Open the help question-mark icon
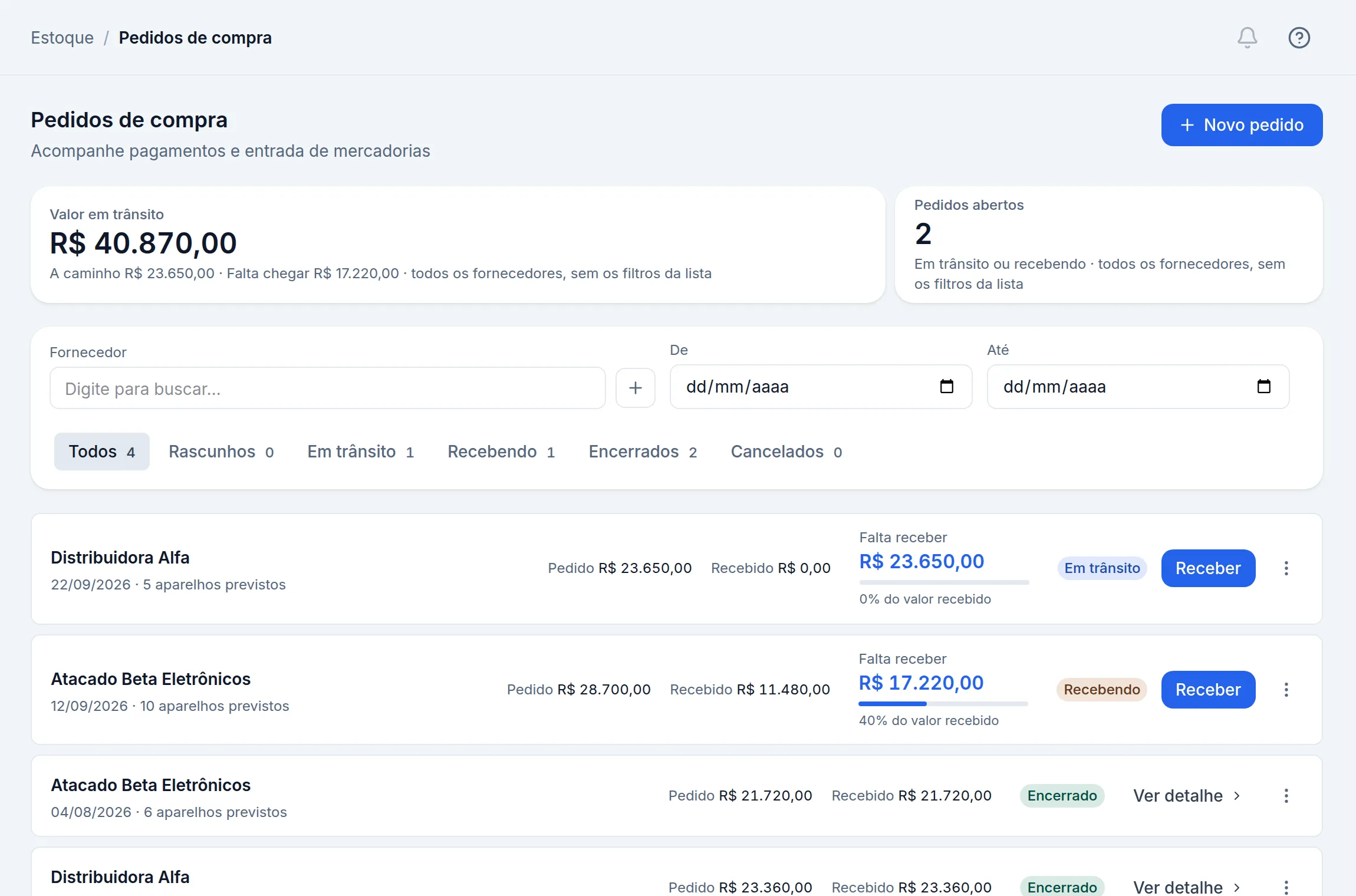Screen dimensions: 1356x896 (1299, 38)
